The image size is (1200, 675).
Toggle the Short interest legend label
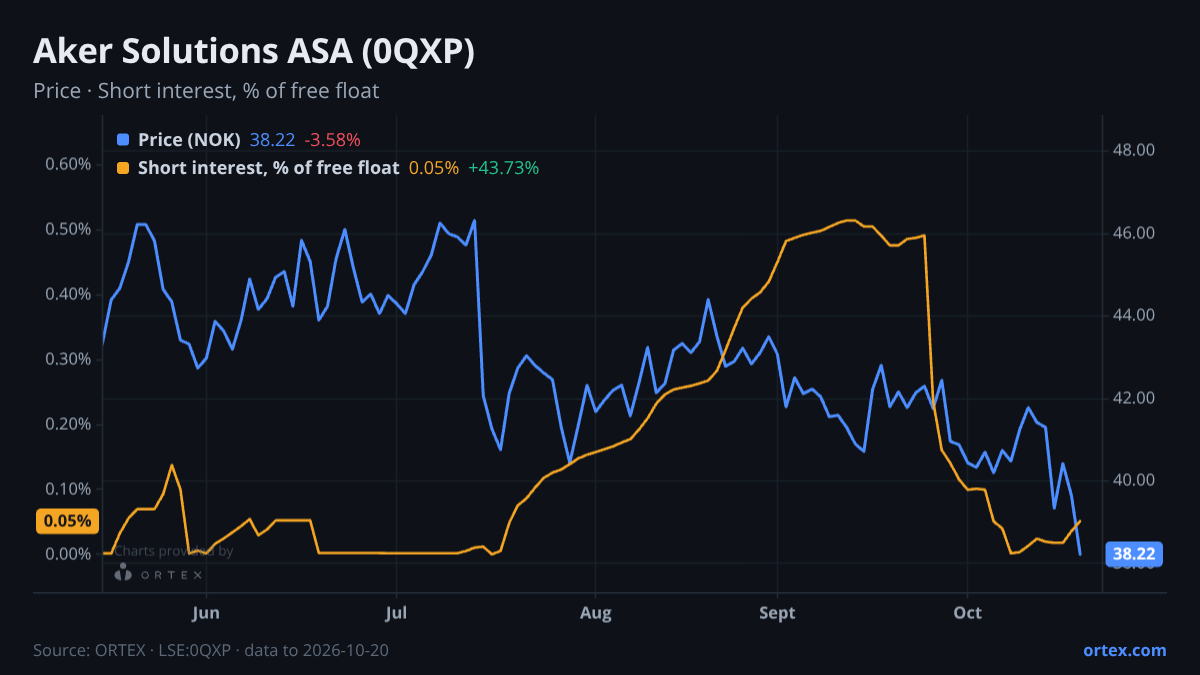(268, 168)
